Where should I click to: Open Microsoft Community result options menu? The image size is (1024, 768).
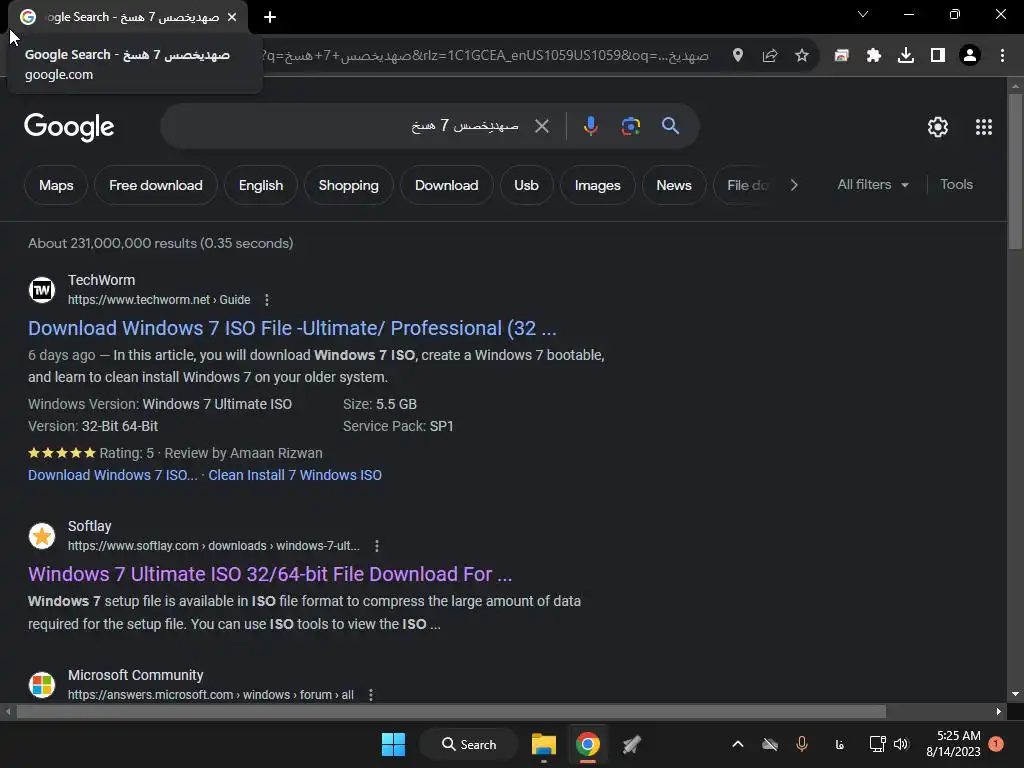pos(371,695)
